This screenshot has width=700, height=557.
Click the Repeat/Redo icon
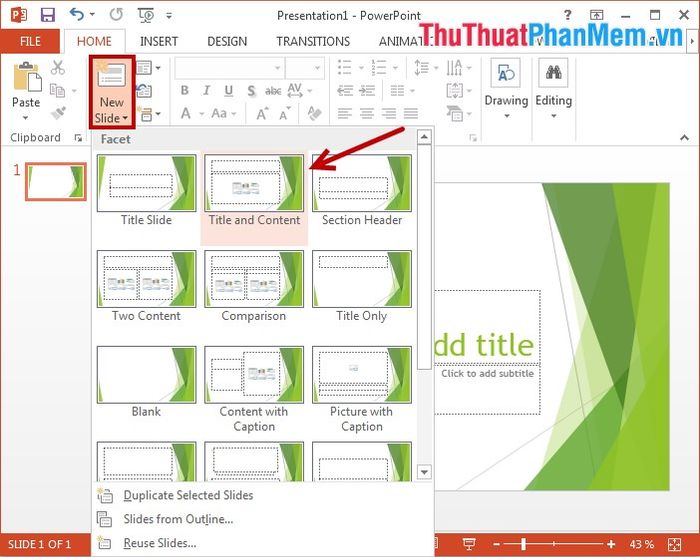coord(116,15)
